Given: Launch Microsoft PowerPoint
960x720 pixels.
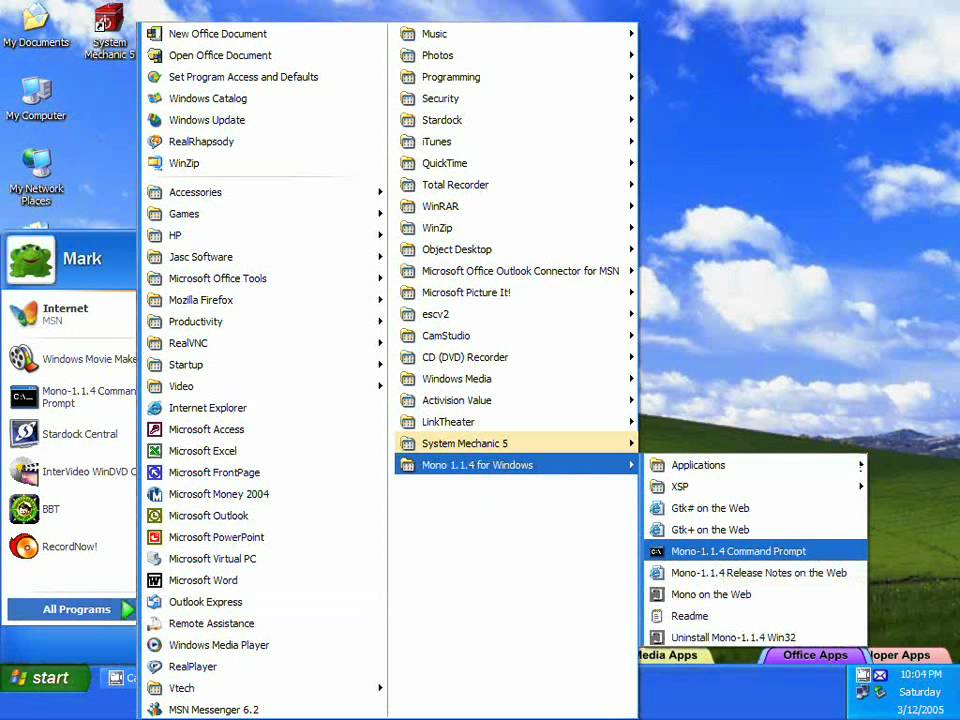Looking at the screenshot, I should tap(264, 537).
